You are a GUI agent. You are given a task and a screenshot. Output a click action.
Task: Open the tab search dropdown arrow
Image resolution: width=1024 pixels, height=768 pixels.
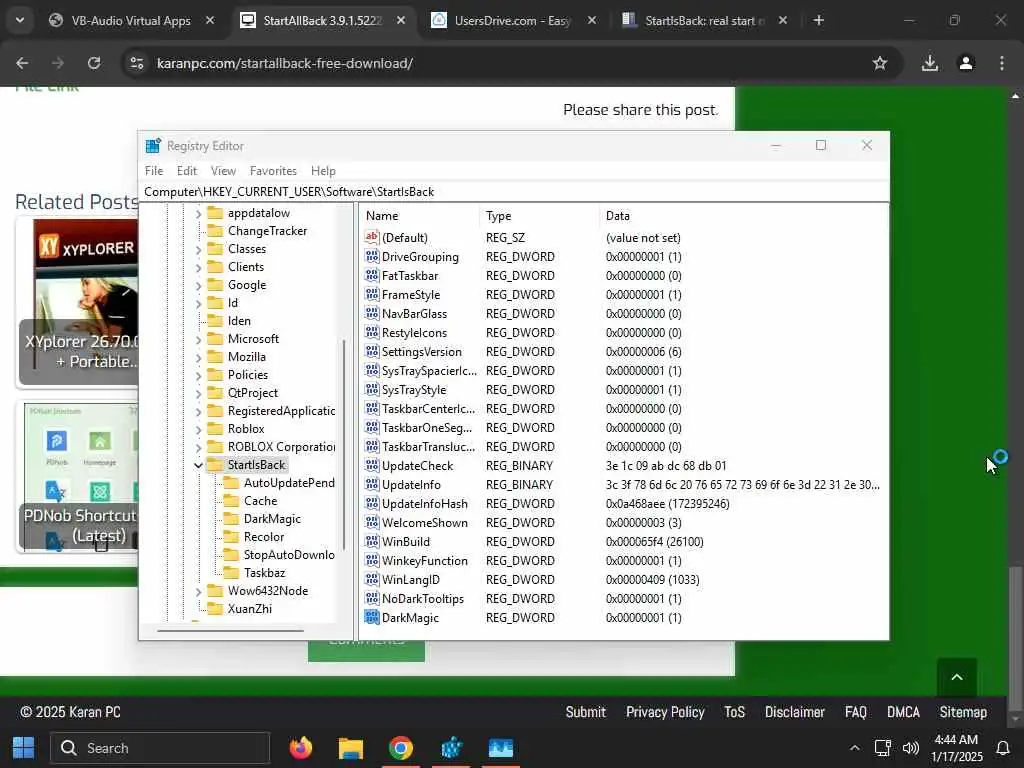click(x=20, y=20)
